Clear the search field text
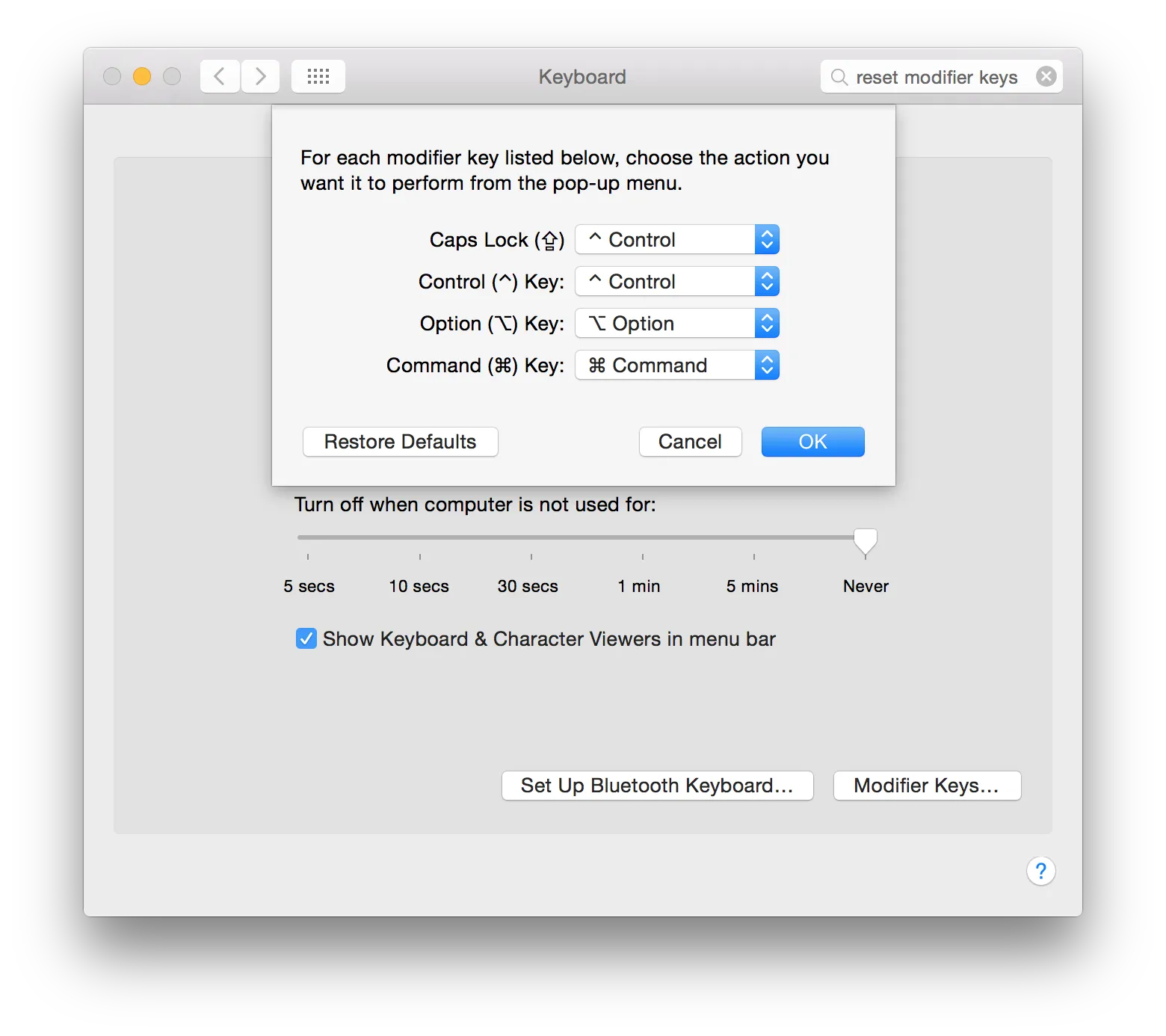This screenshot has width=1166, height=1036. coord(1046,76)
